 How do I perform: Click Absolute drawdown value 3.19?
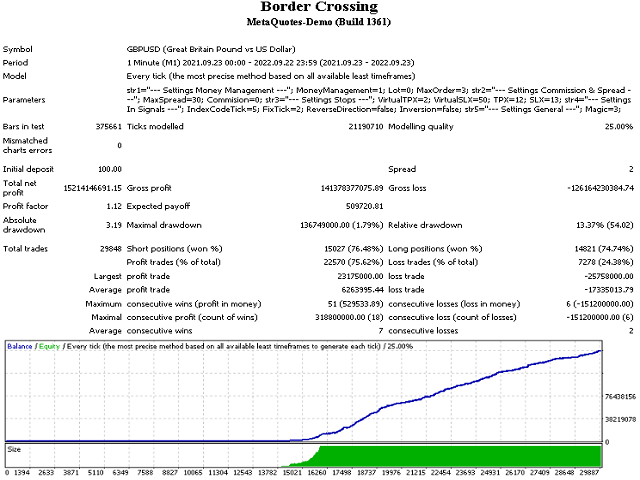click(114, 225)
